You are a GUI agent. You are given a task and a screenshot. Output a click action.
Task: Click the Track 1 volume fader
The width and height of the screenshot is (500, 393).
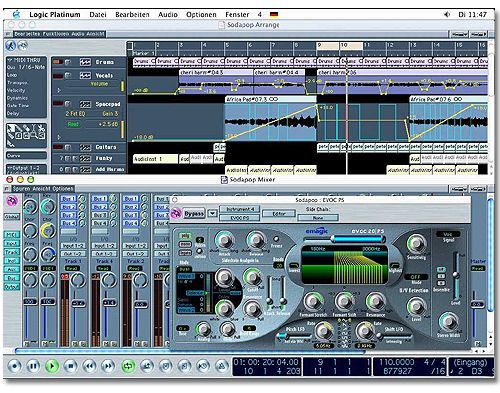click(79, 303)
